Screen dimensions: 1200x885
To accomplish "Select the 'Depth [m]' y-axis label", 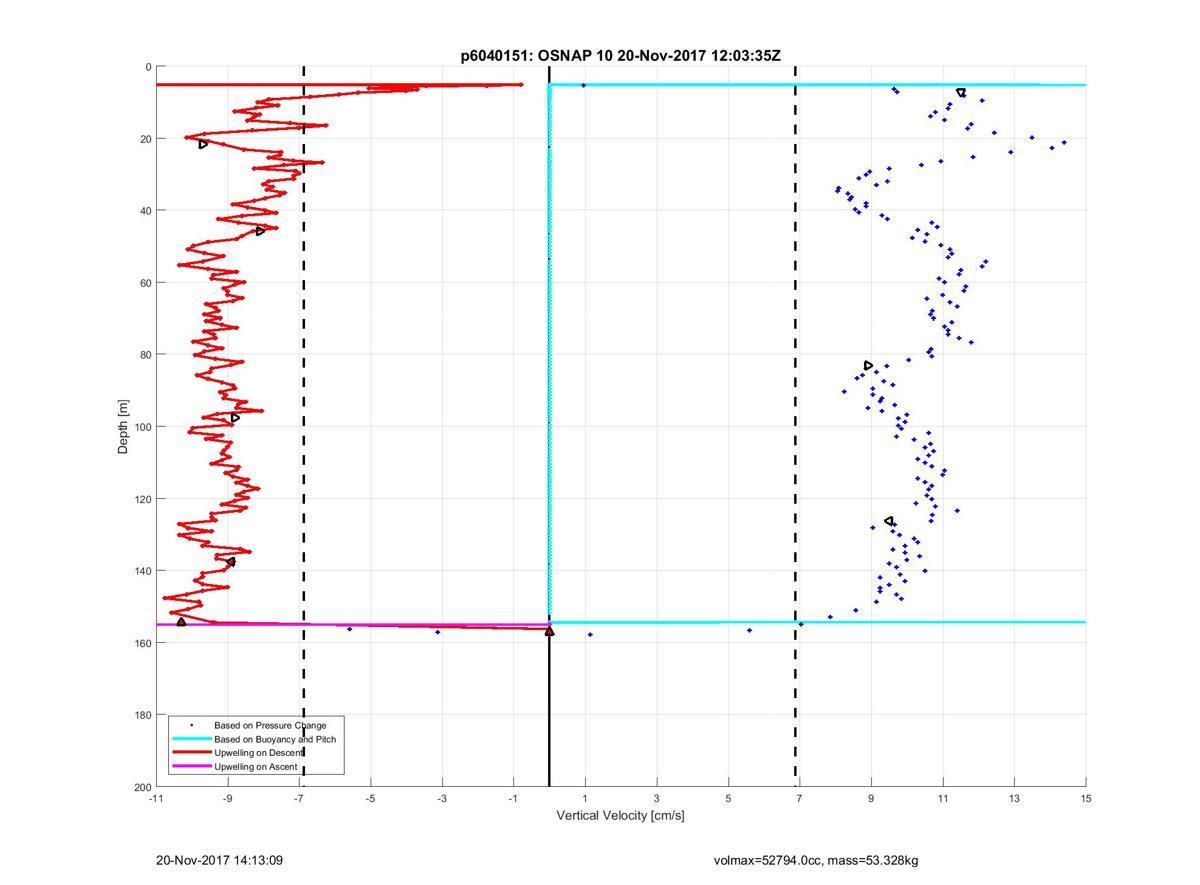I will pos(123,427).
